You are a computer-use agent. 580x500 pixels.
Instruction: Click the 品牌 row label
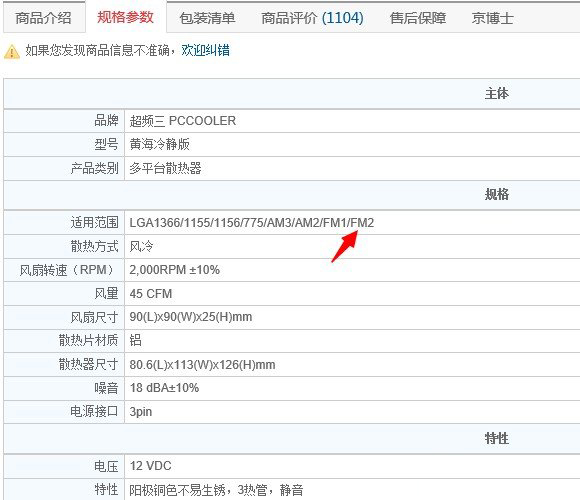[x=107, y=121]
